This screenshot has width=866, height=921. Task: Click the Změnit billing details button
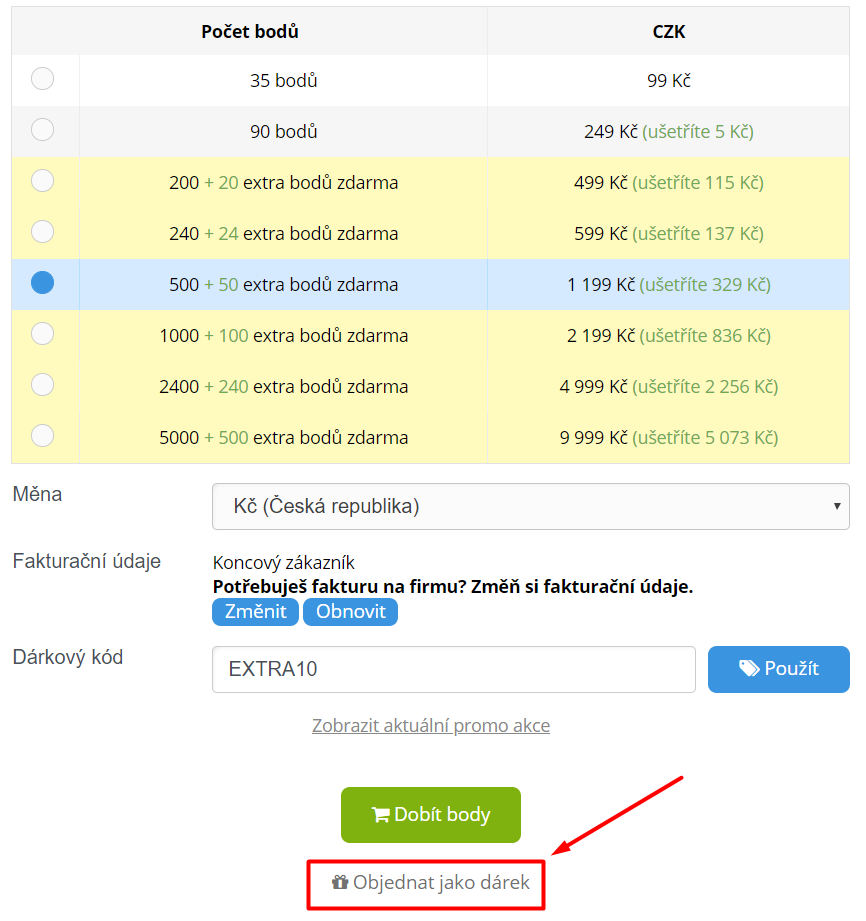(x=256, y=612)
